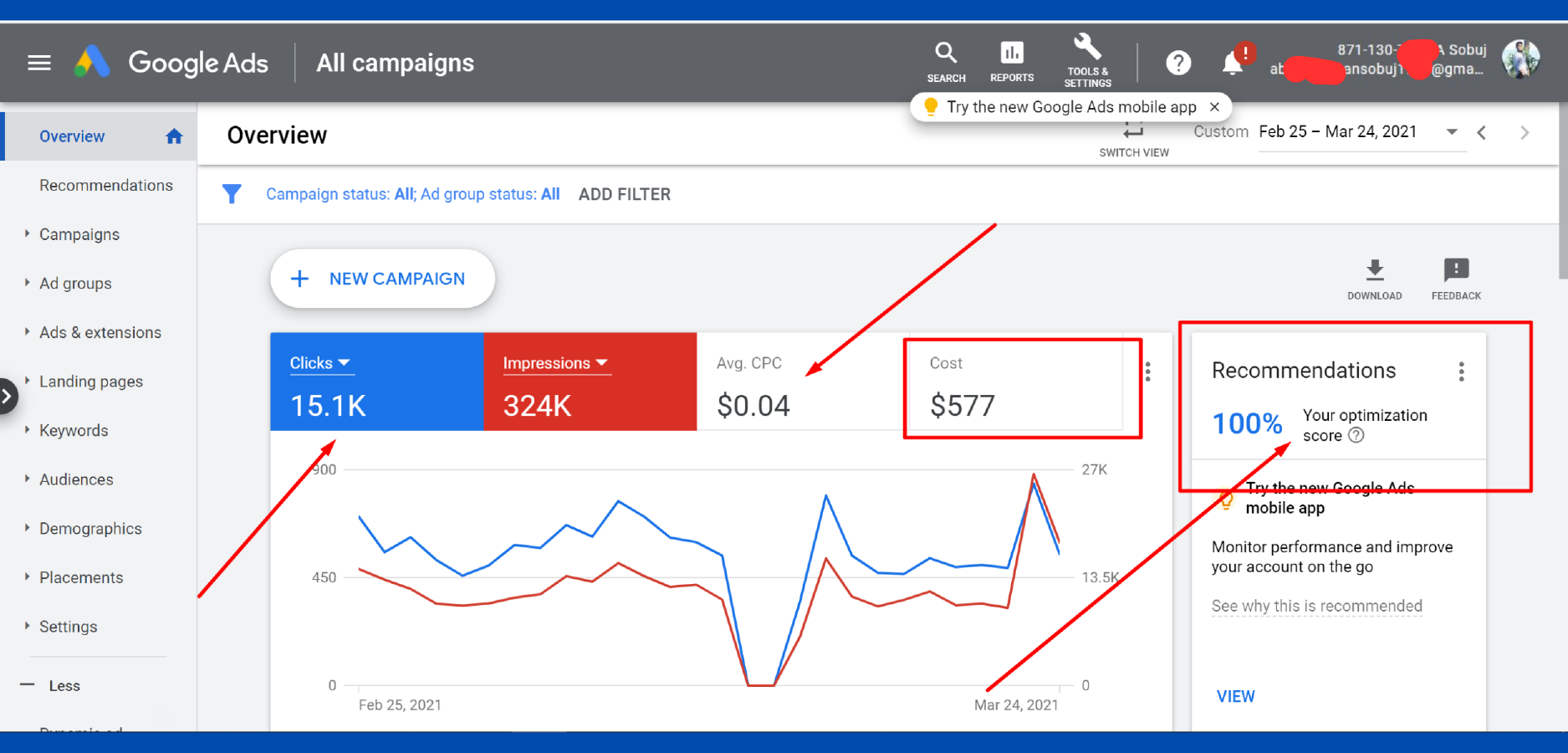Open 'See why this is recommended' link
Screen dimensions: 1568x753
click(x=1316, y=606)
